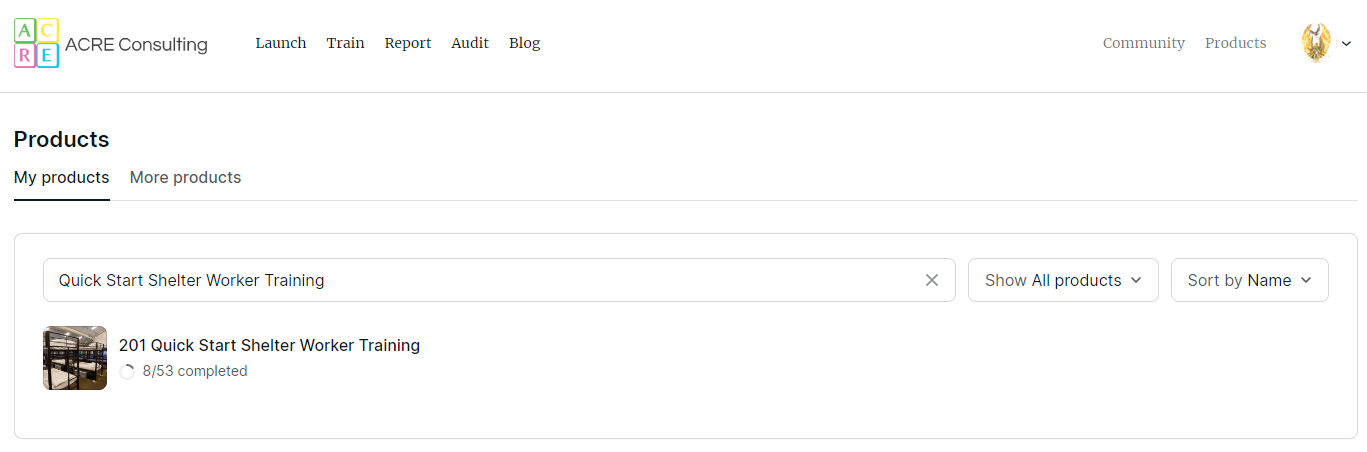This screenshot has width=1367, height=452.
Task: Open 201 Quick Start Shelter Worker Training
Action: [x=269, y=345]
